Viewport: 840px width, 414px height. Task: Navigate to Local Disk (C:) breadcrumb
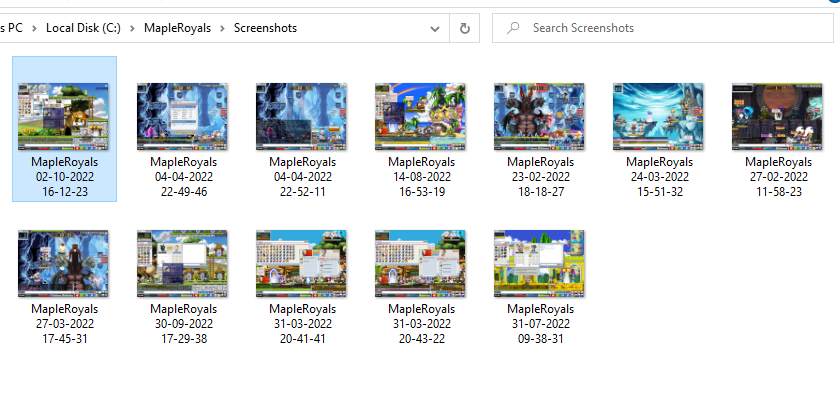(x=83, y=28)
